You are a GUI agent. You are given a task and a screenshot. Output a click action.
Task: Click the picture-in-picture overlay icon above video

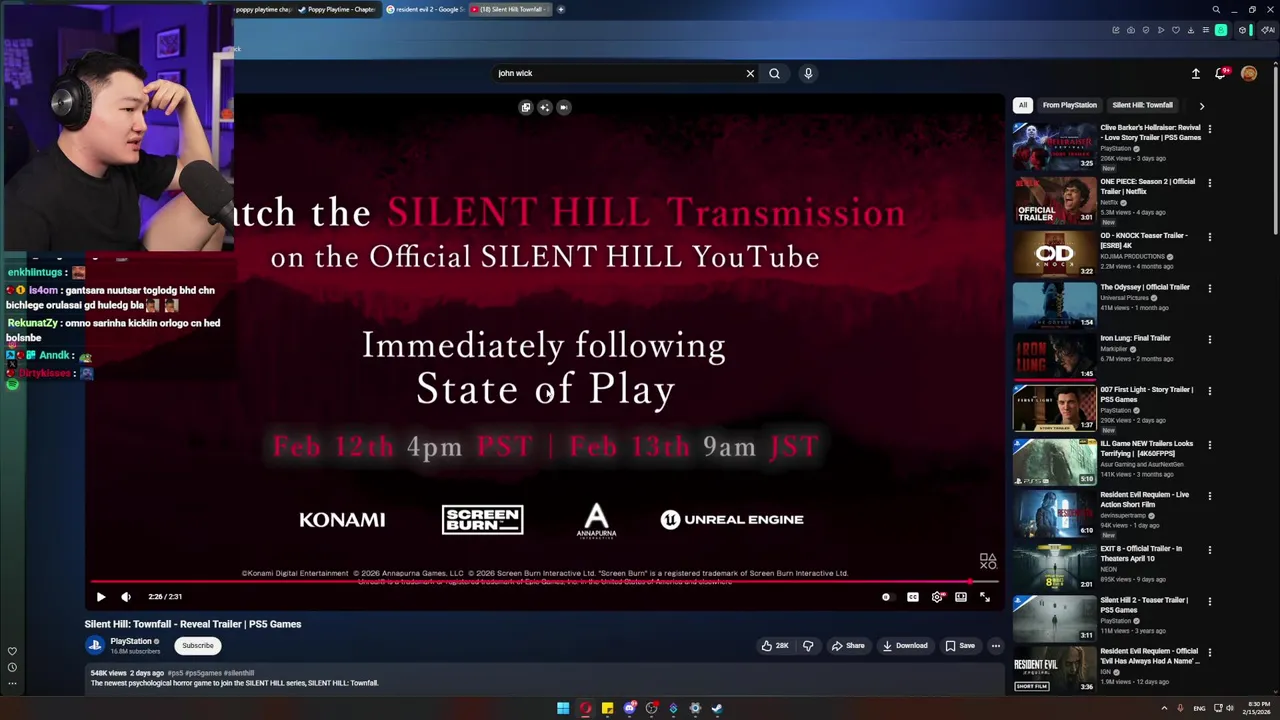526,107
